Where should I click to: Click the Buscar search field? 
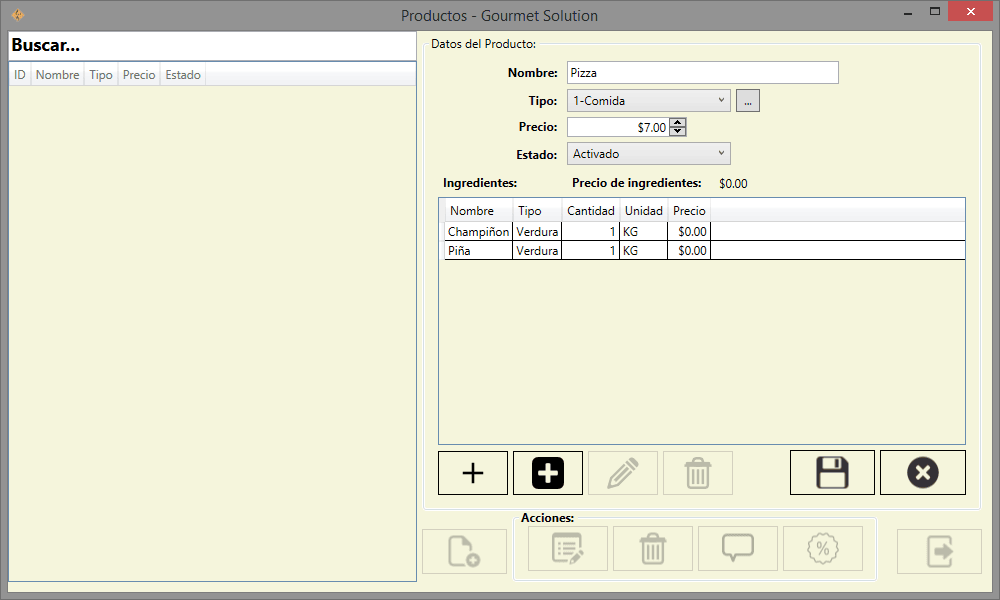pos(212,46)
